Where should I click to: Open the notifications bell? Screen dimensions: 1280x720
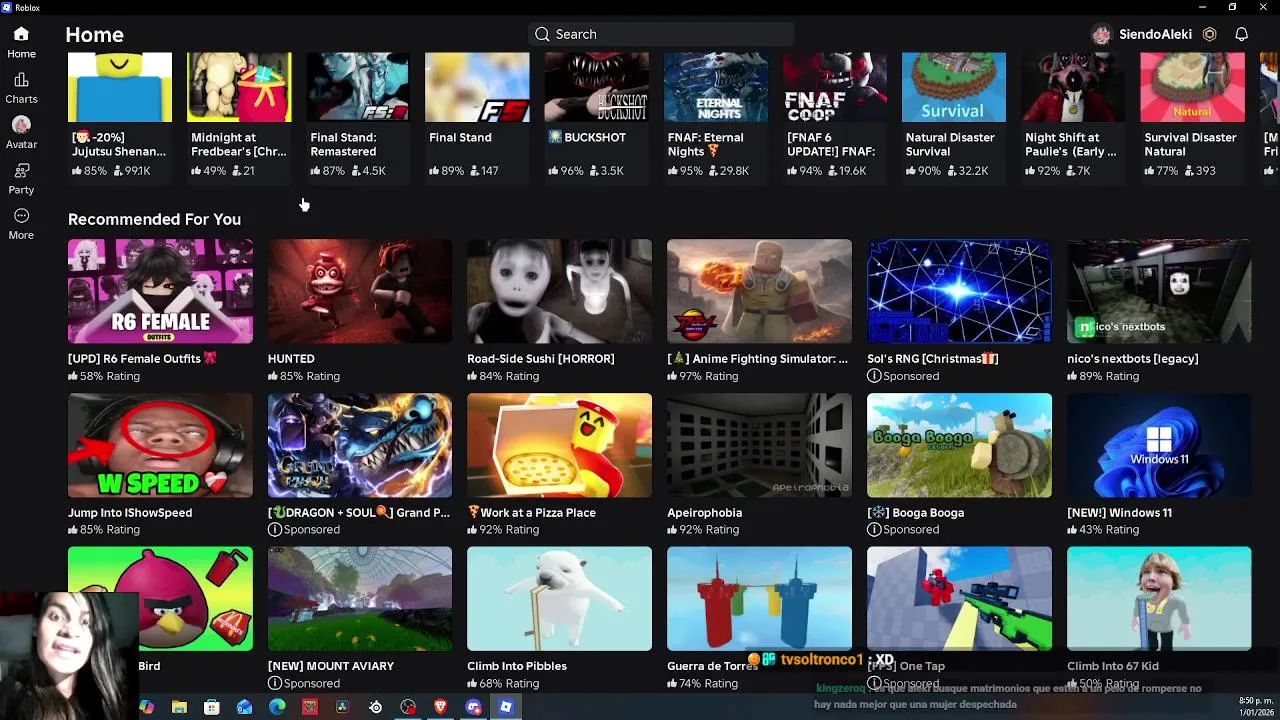coord(1241,34)
